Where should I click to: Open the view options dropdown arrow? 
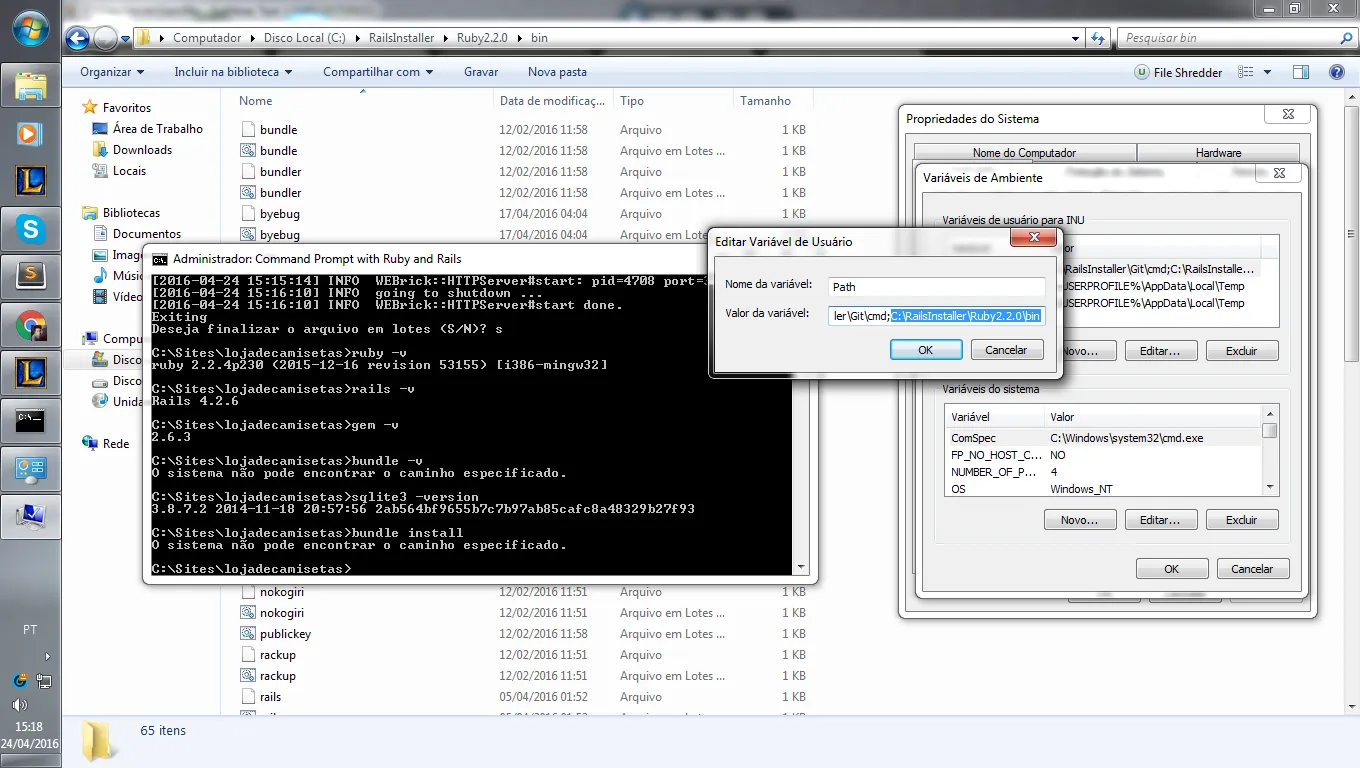pos(1268,72)
